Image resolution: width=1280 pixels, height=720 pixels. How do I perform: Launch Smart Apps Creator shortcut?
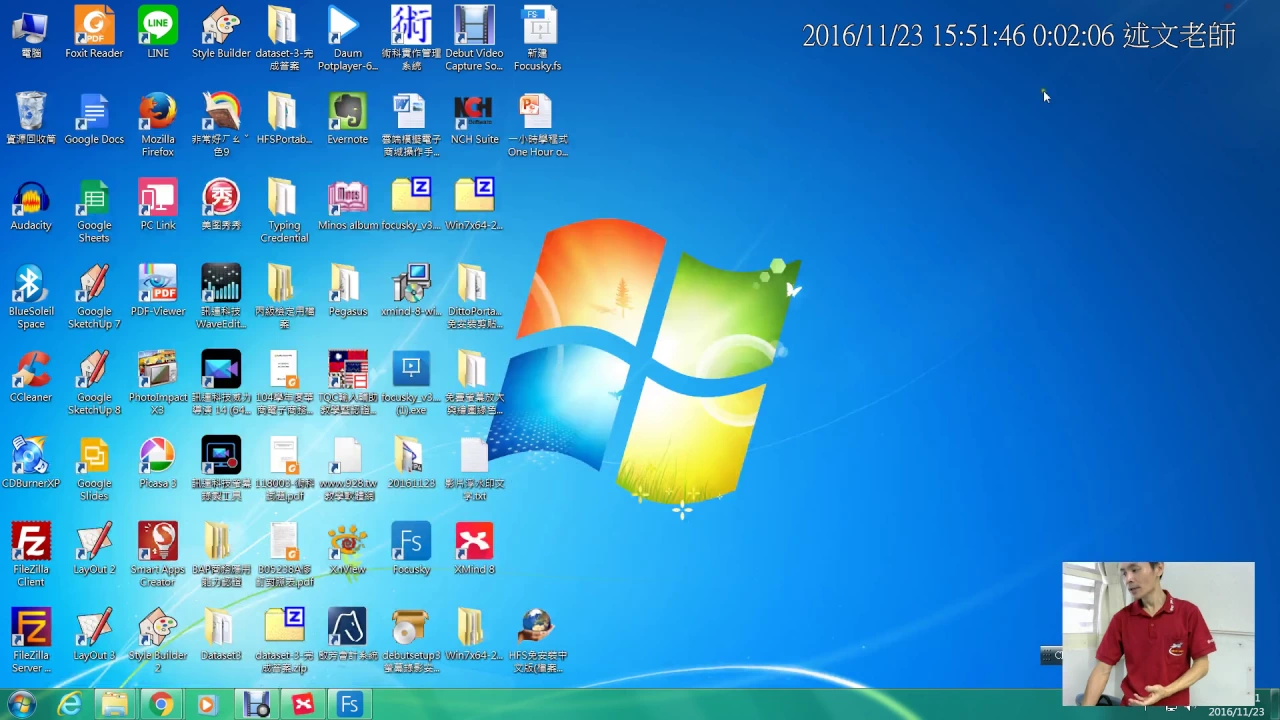[x=158, y=554]
